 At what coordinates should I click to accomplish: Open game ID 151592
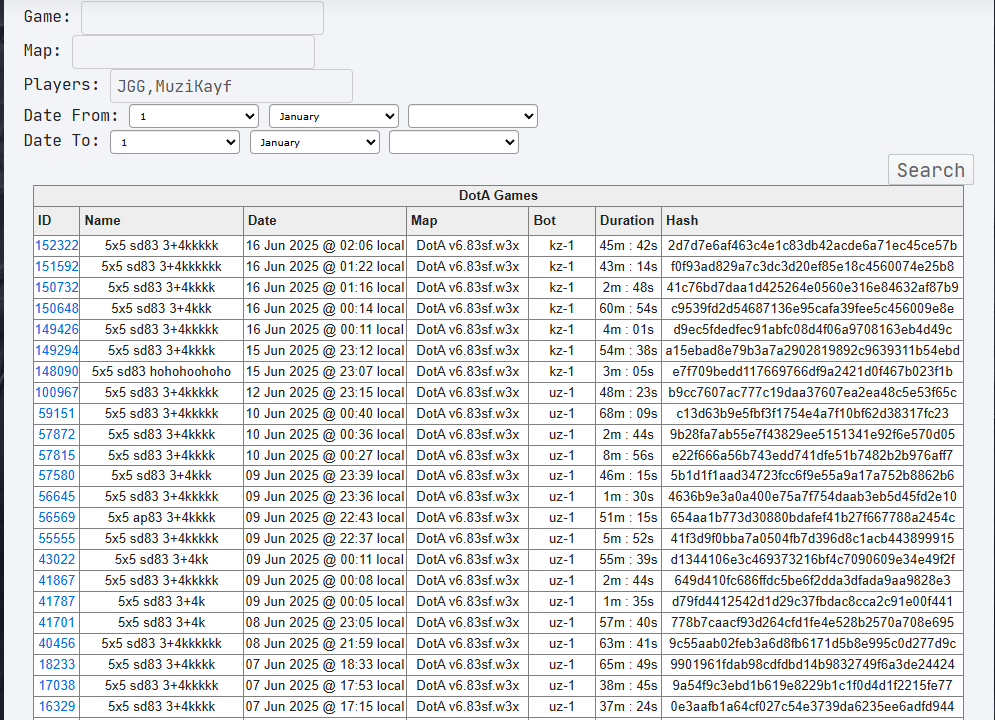(56, 266)
